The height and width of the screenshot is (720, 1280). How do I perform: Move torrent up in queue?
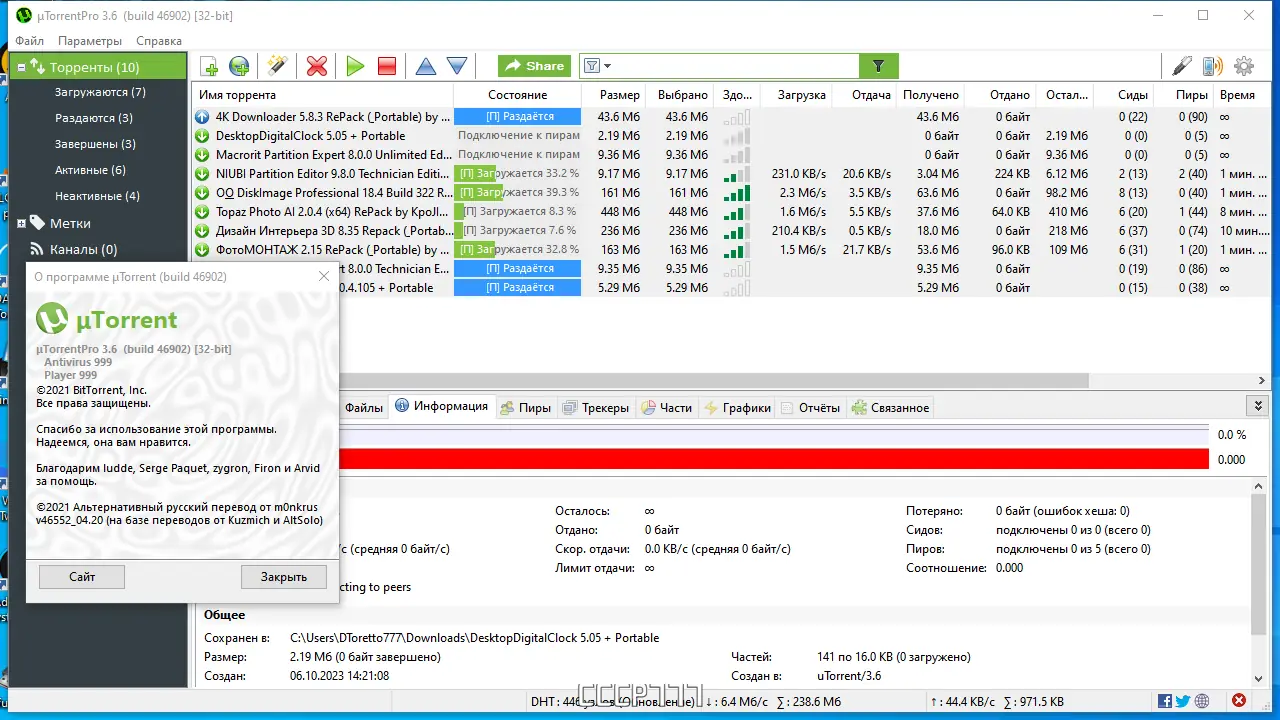click(x=426, y=67)
